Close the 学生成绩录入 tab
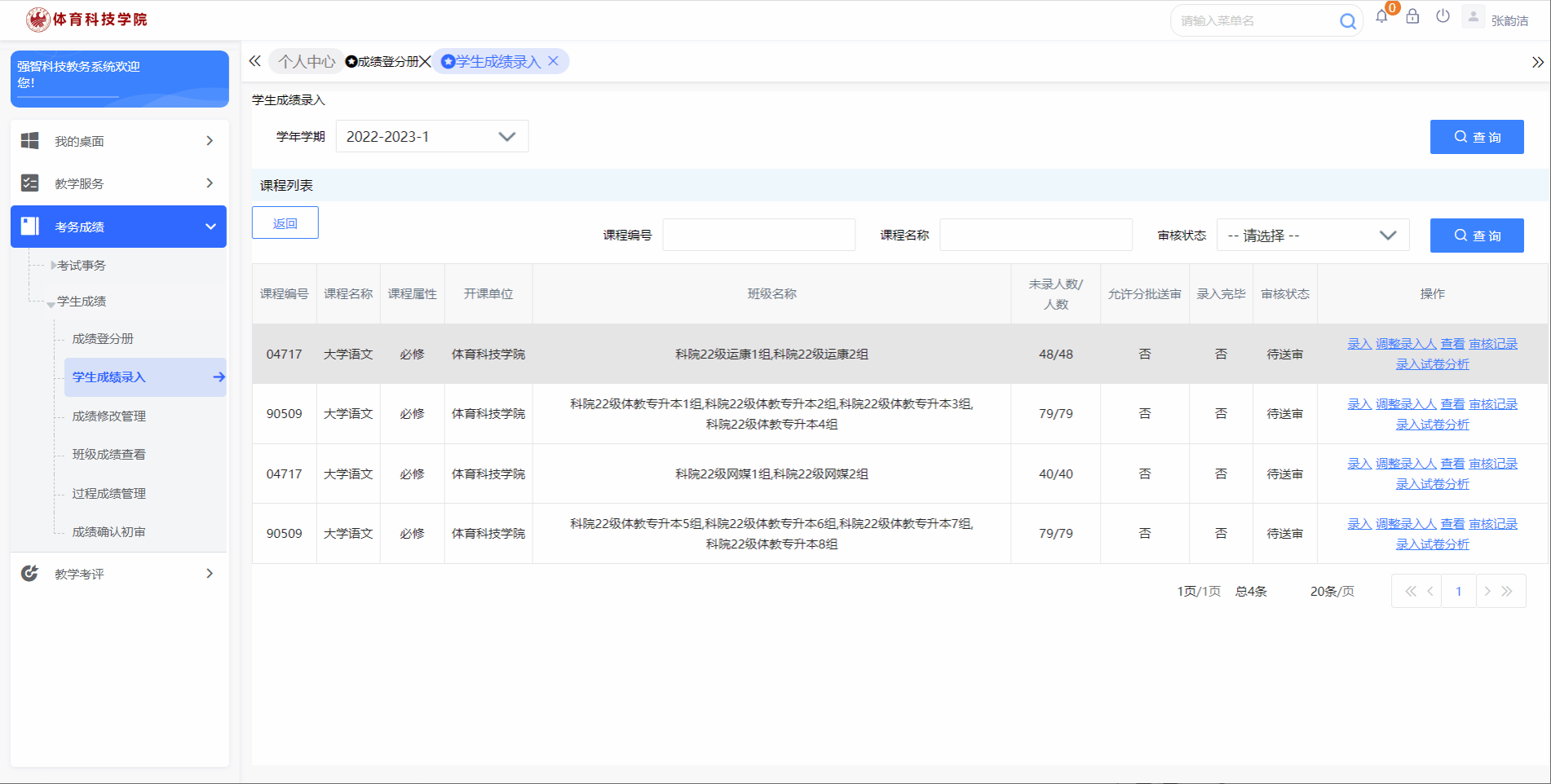Screen dimensions: 1551x784 click(554, 61)
